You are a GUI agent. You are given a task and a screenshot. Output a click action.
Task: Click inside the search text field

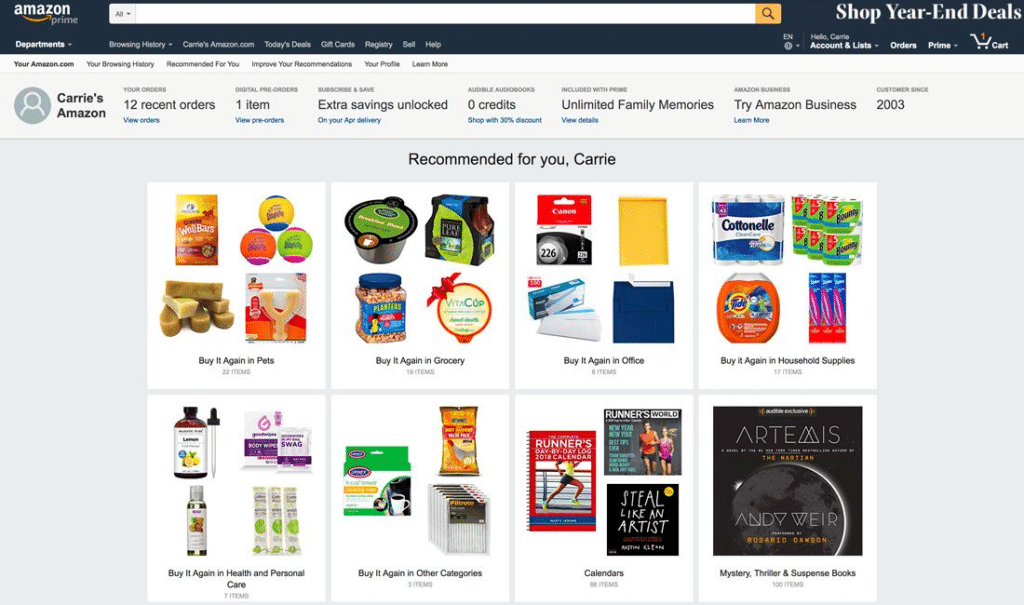445,14
